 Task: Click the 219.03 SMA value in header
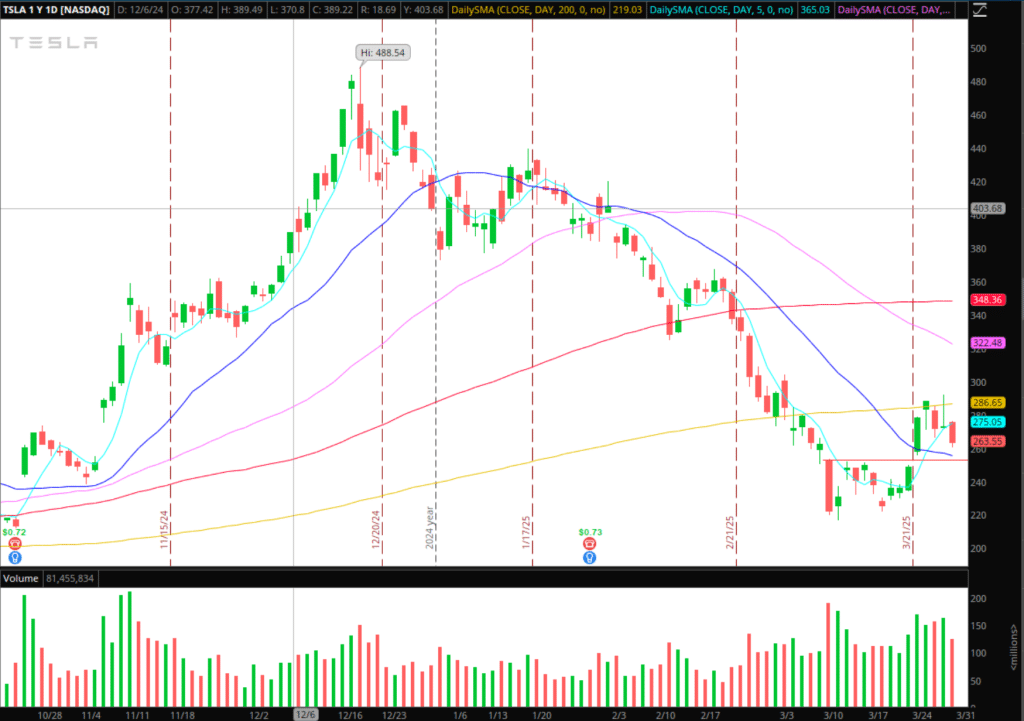click(628, 10)
